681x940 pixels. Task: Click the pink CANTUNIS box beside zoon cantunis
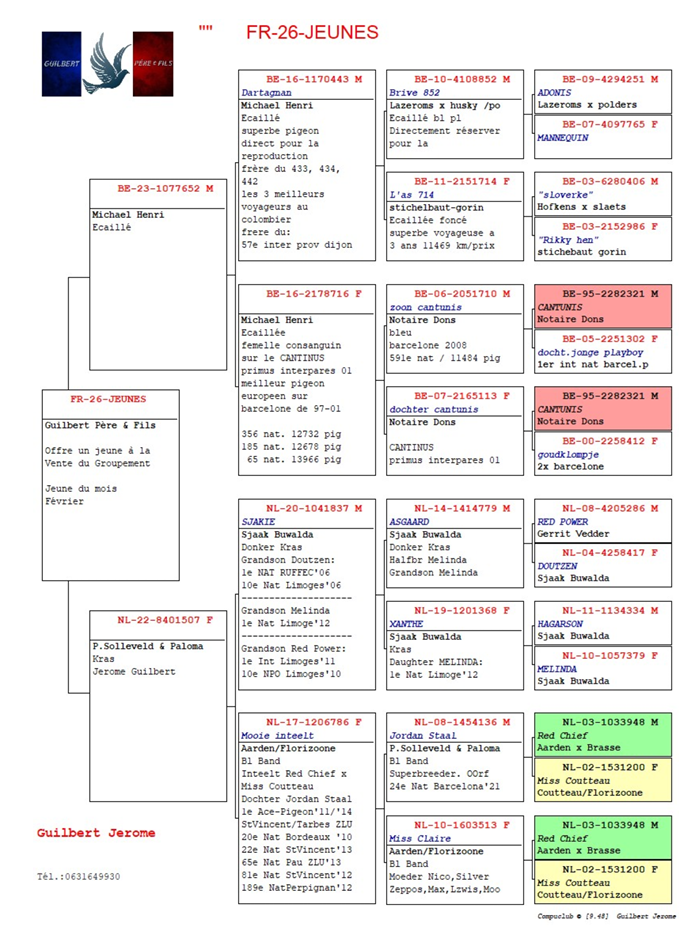602,306
